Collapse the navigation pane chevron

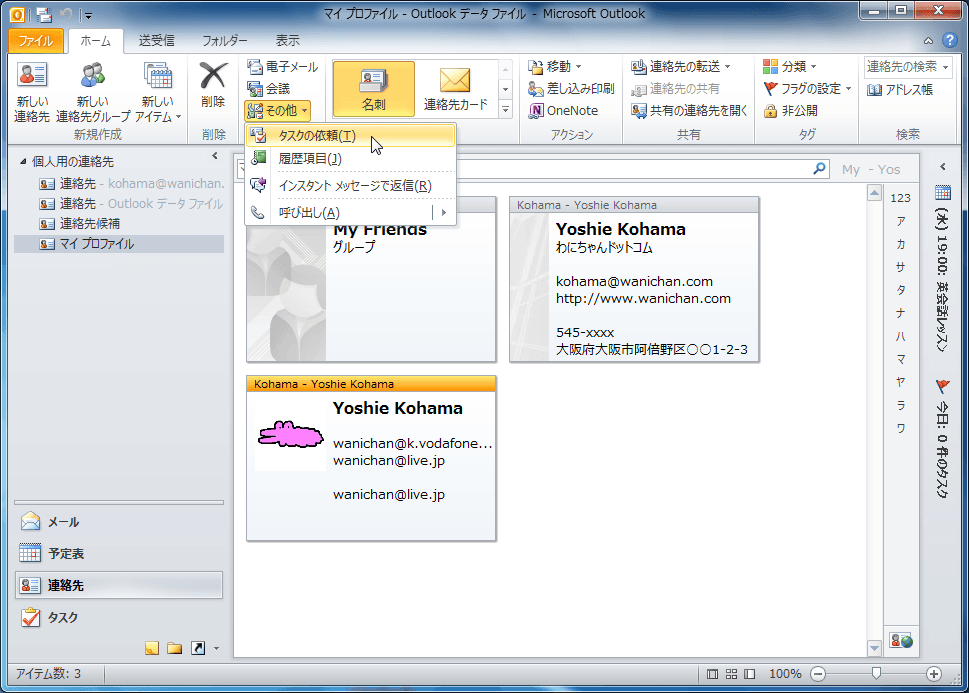[214, 156]
